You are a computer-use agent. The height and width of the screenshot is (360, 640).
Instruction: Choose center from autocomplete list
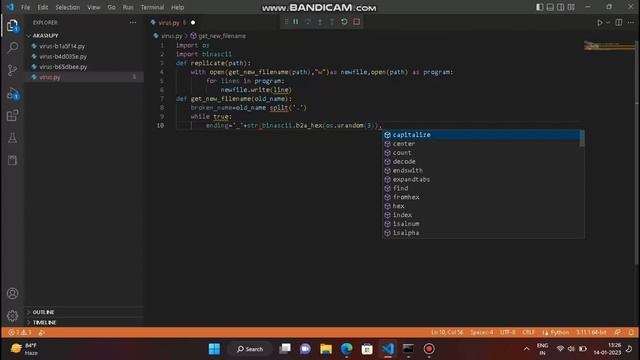(481, 144)
